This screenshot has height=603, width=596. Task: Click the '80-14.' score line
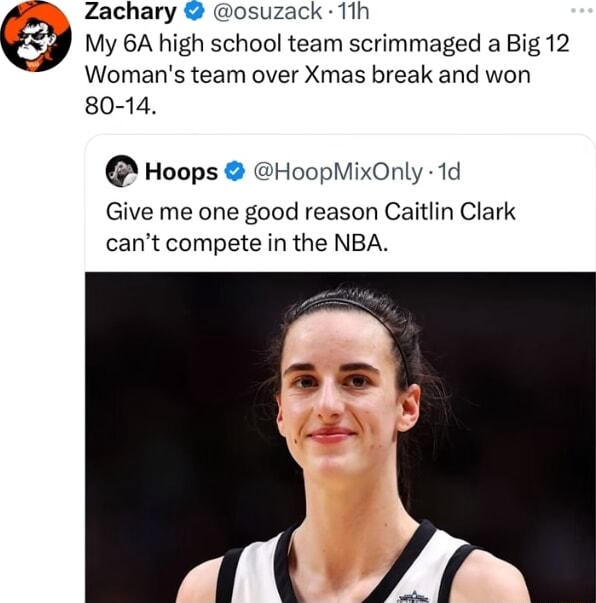(121, 106)
